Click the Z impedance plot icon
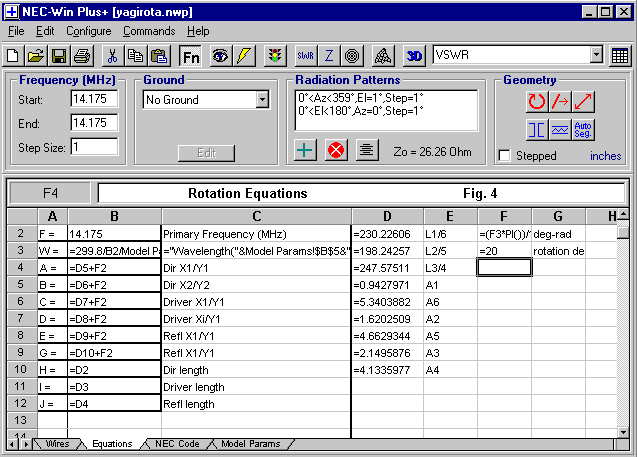 [329, 56]
